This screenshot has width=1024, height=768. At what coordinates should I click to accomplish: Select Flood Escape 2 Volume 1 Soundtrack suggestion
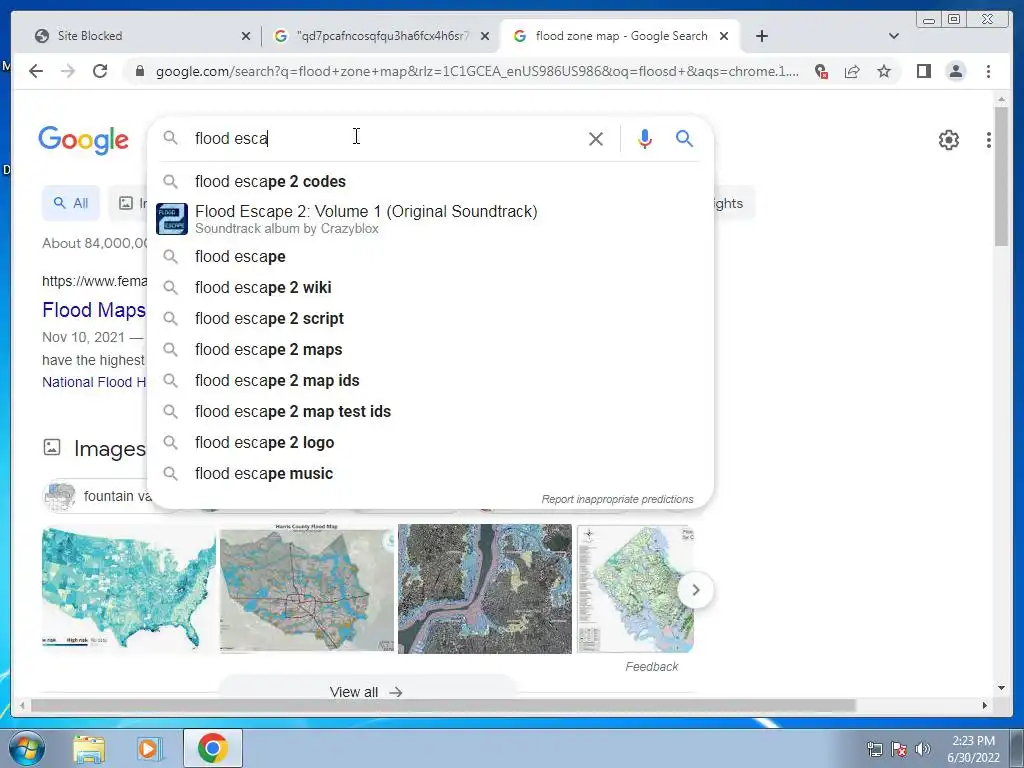pos(431,219)
